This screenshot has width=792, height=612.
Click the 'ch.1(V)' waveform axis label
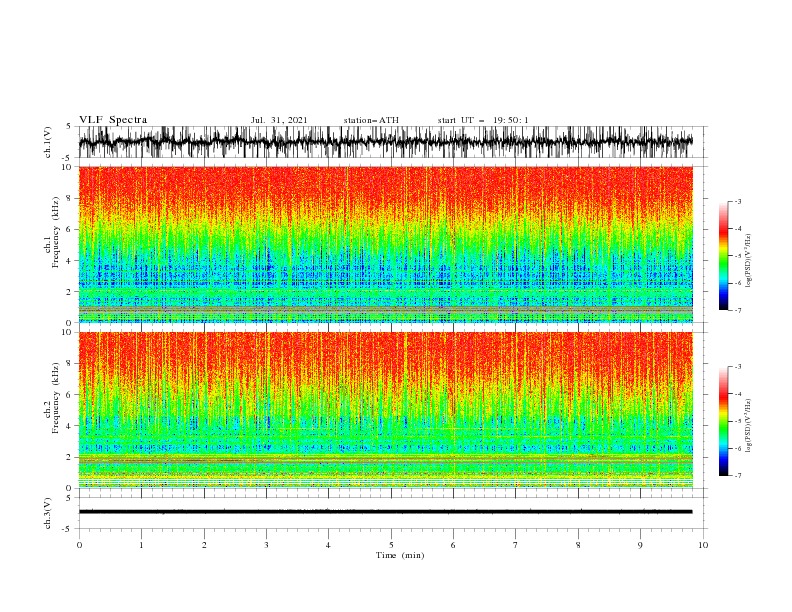[48, 142]
